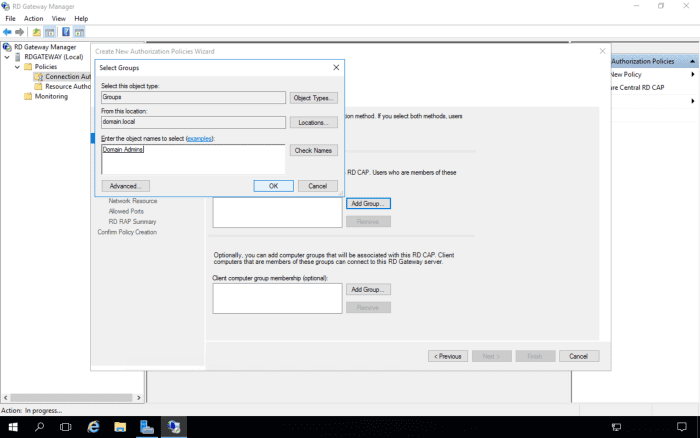The height and width of the screenshot is (438, 700).
Task: Select Network Resource wizard step
Action: pos(133,201)
